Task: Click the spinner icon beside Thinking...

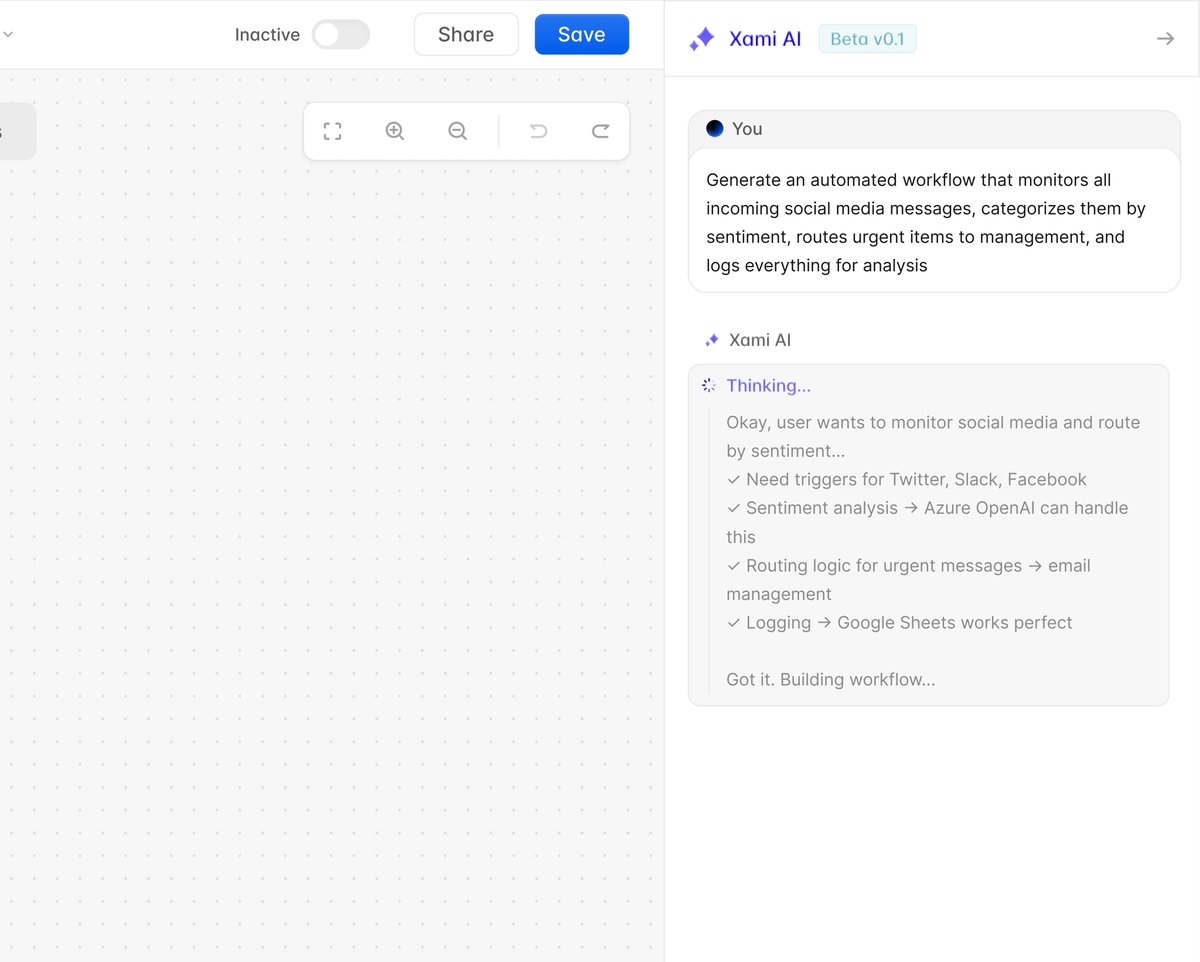Action: tap(709, 385)
